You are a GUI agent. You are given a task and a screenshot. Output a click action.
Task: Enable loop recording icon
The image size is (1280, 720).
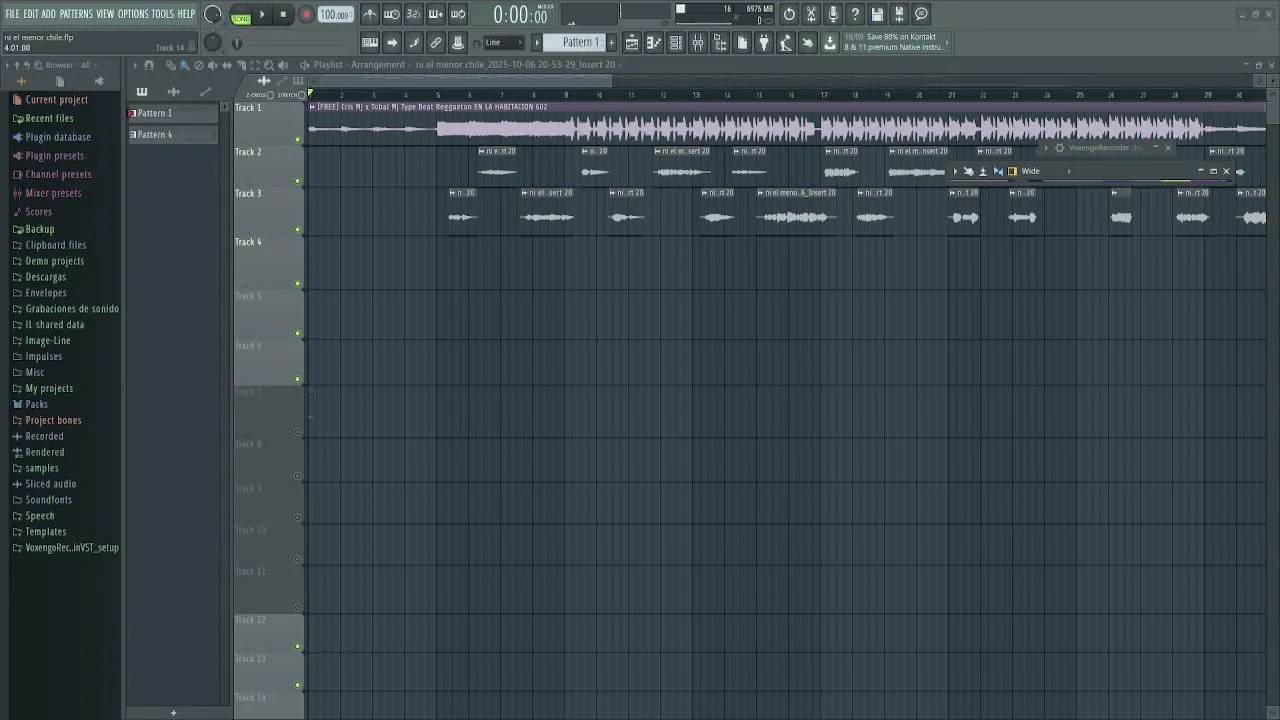[458, 14]
